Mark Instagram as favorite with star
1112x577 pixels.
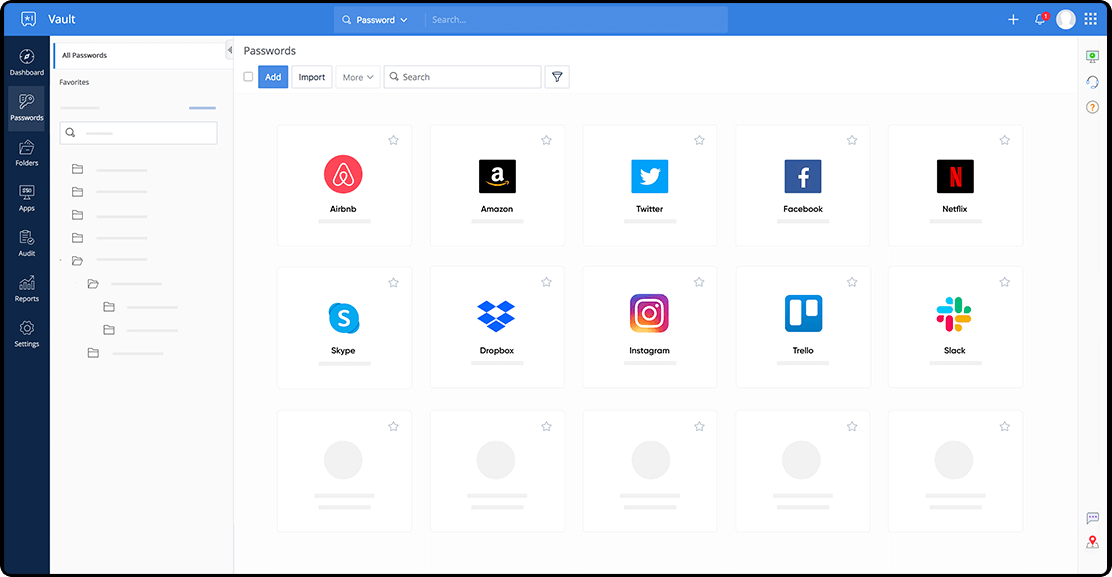[x=699, y=282]
